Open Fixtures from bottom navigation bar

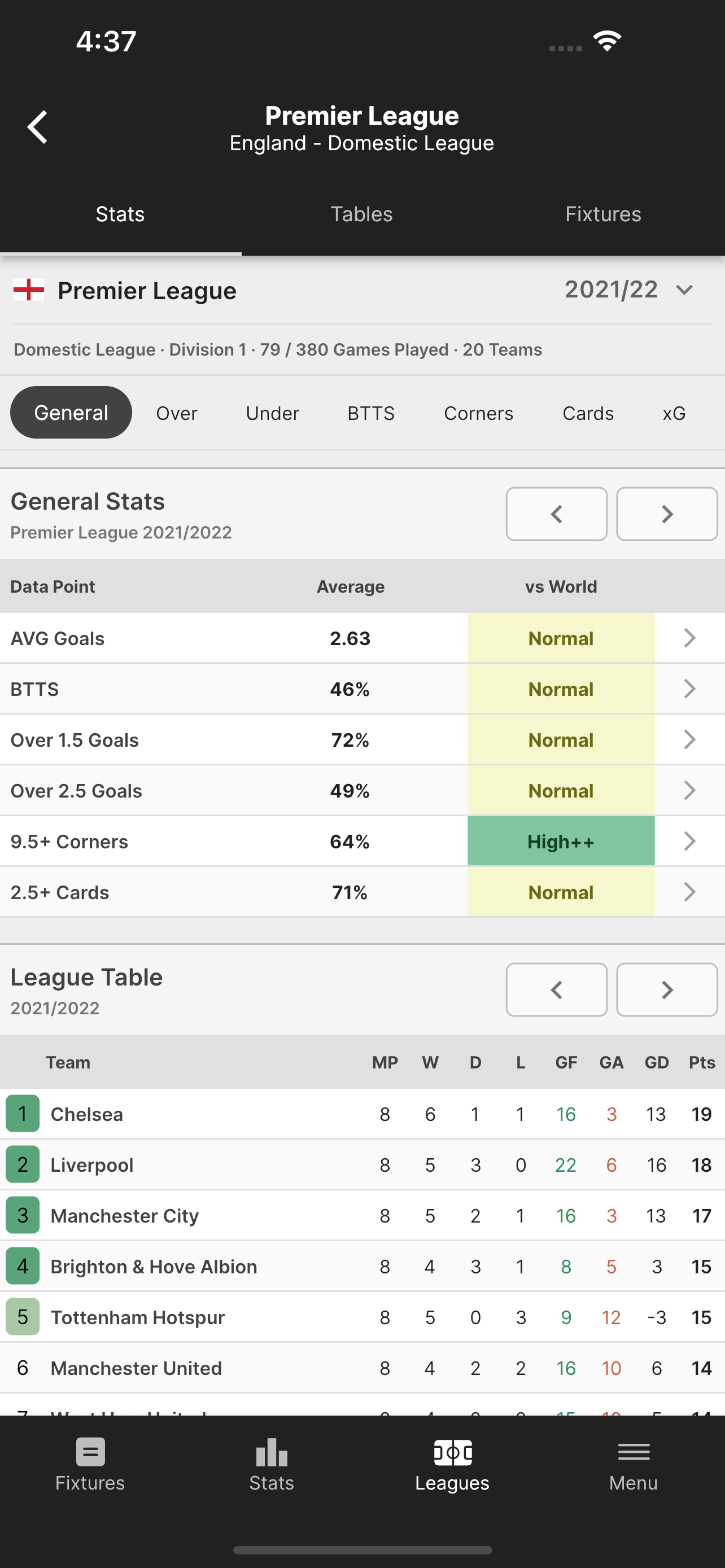tap(90, 1465)
